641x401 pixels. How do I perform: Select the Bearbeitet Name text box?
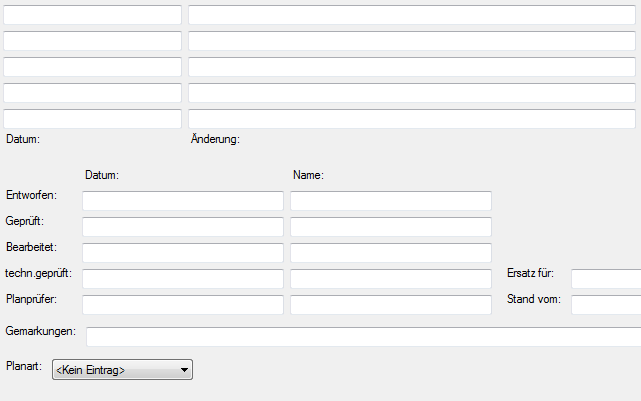pos(391,253)
